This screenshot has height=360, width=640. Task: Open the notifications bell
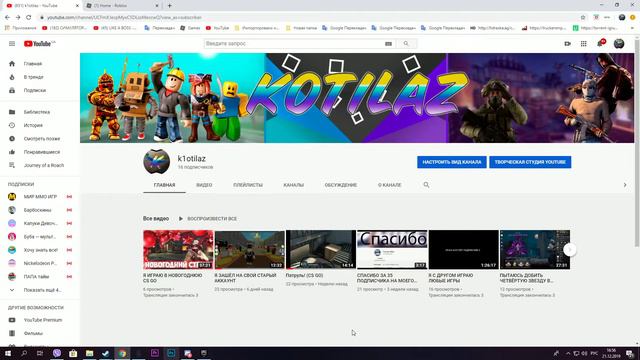click(x=600, y=43)
